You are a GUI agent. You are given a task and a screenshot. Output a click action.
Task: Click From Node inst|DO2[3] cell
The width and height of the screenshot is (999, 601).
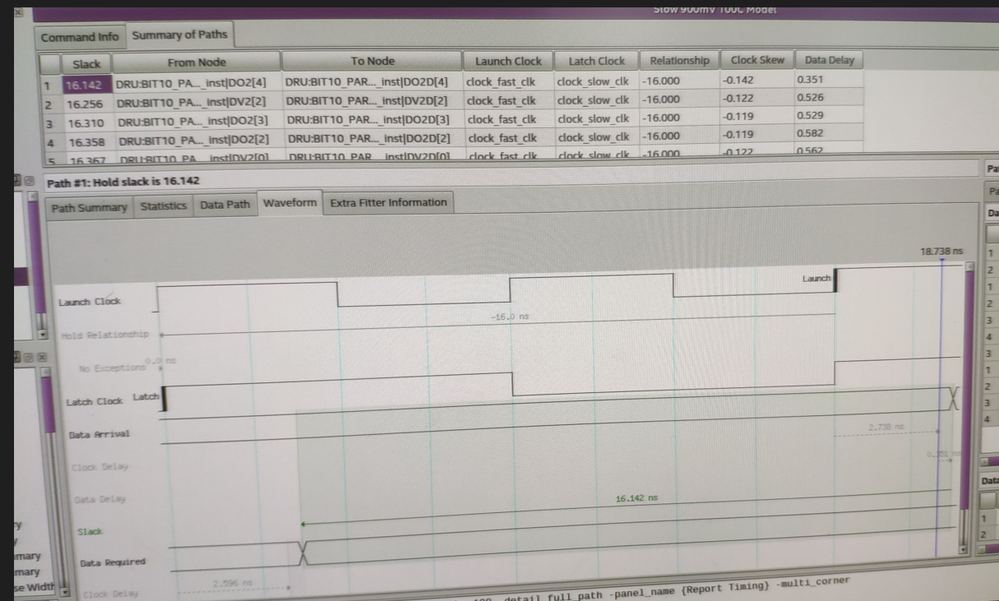(198, 120)
